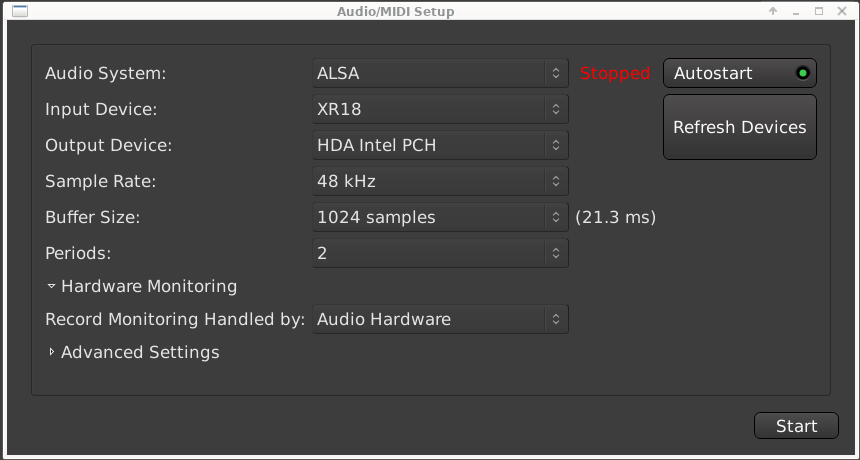Minimize the Audio/MIDI Setup window
Viewport: 860px width, 460px height.
(x=796, y=11)
